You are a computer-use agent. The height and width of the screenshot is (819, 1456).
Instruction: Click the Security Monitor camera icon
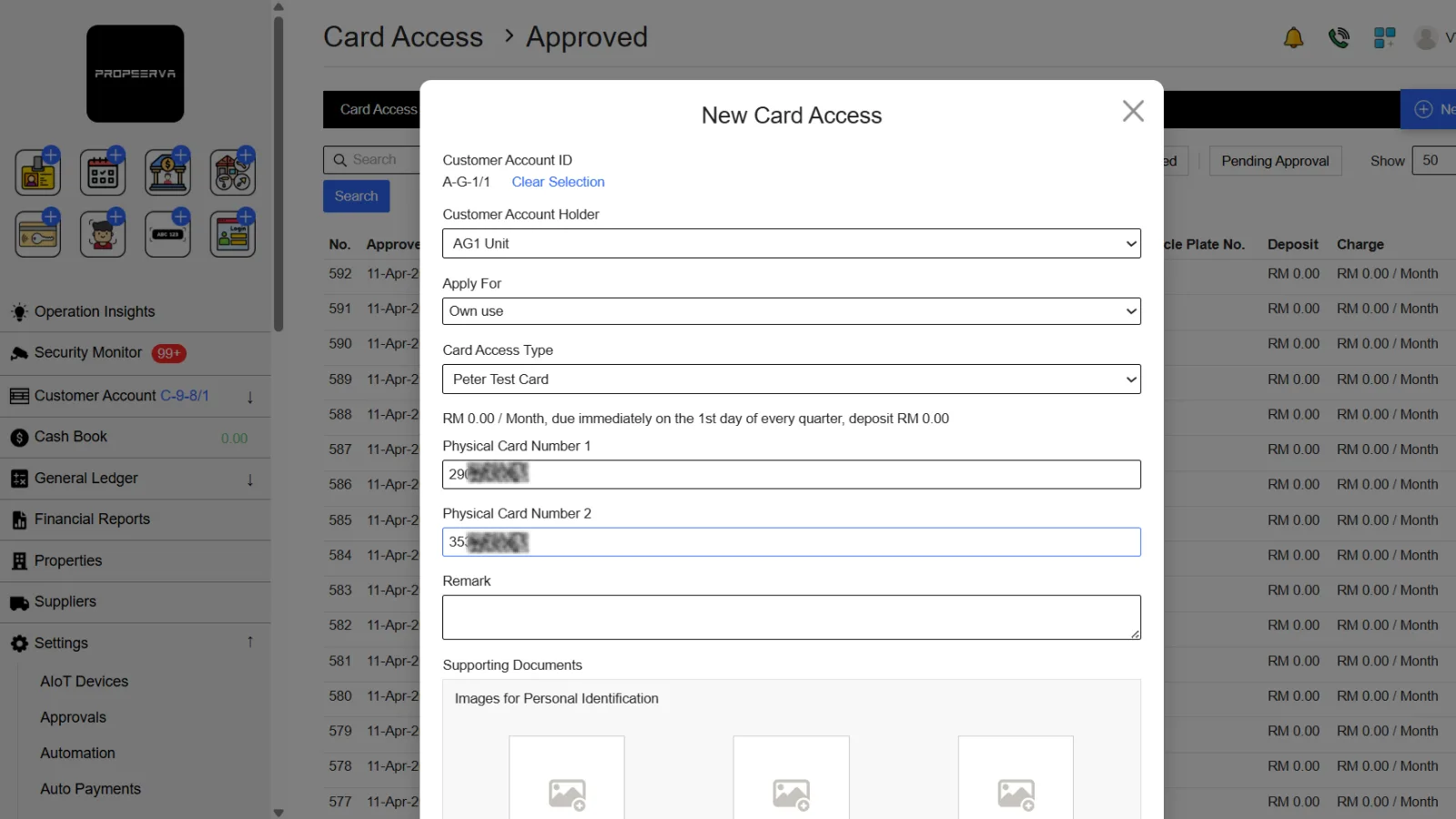(19, 353)
